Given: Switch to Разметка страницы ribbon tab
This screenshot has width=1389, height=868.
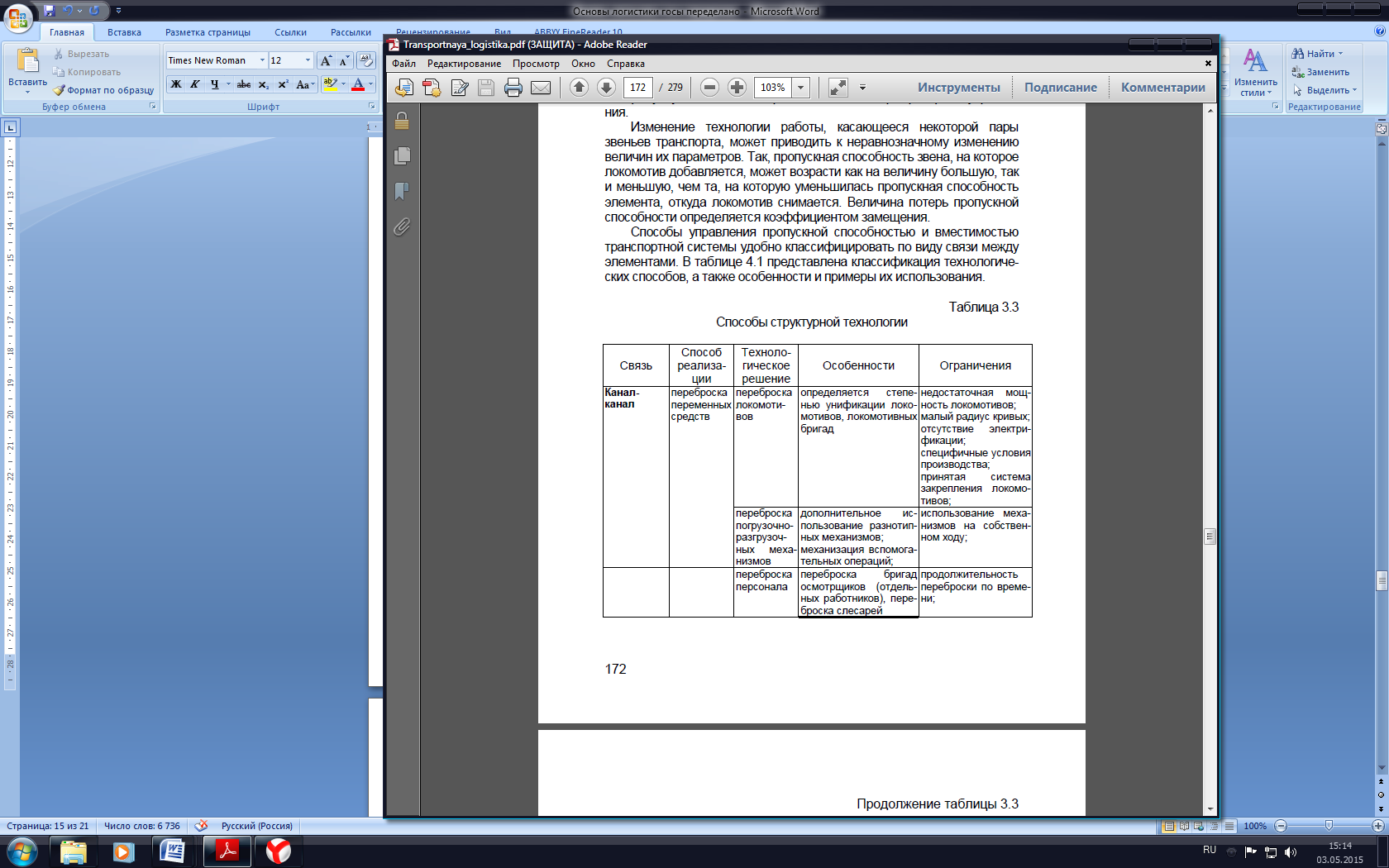Looking at the screenshot, I should coord(208,32).
